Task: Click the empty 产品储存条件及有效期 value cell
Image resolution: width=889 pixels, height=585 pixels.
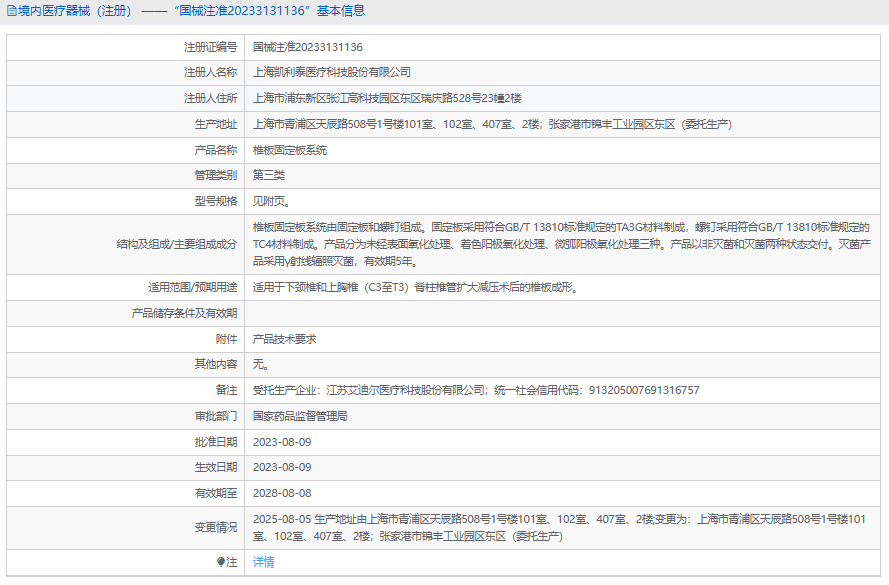Action: click(x=560, y=313)
